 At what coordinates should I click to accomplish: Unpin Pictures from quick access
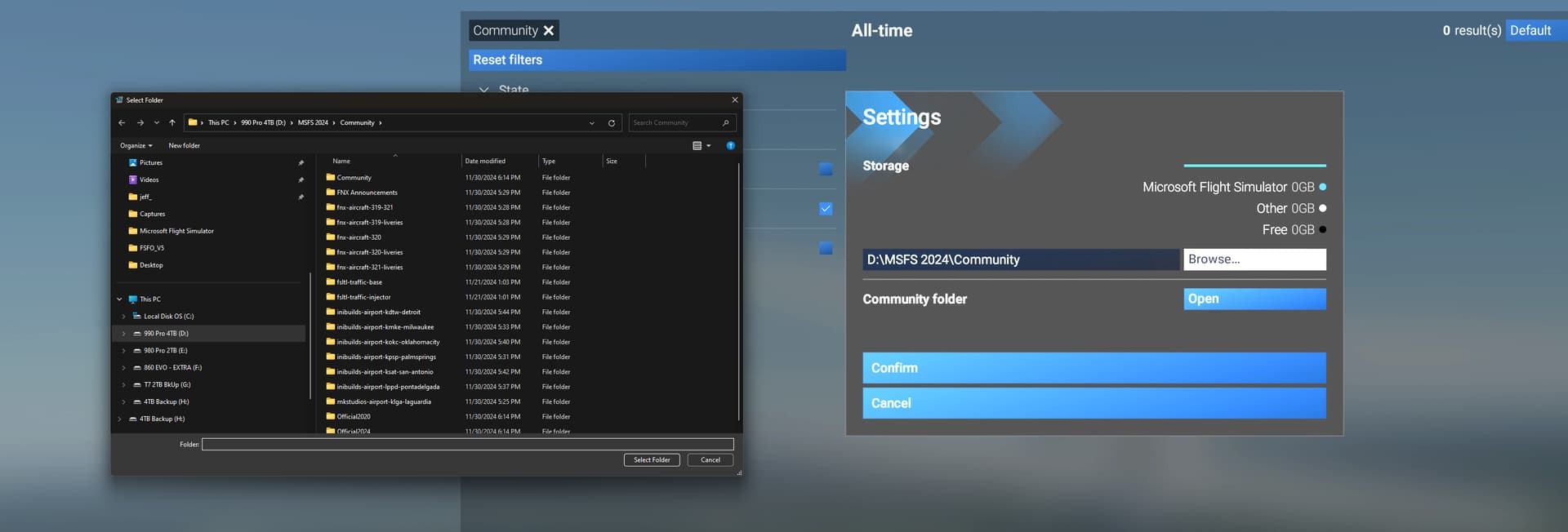click(x=301, y=163)
